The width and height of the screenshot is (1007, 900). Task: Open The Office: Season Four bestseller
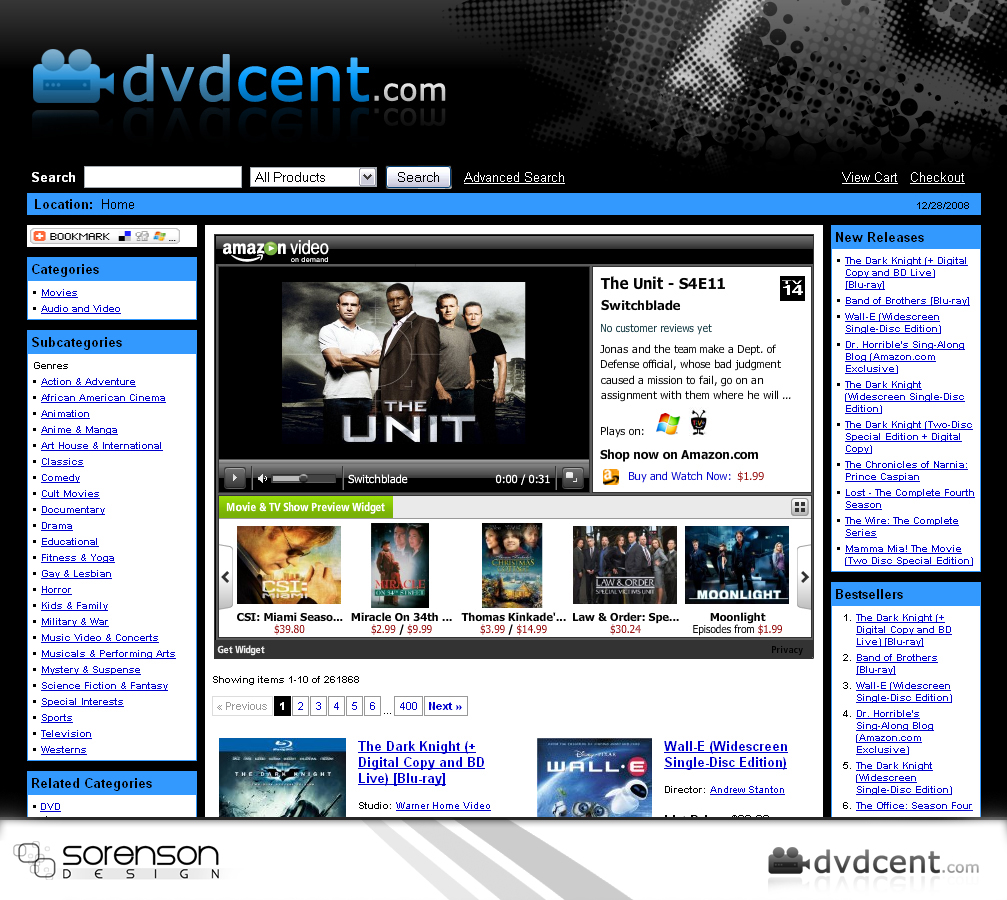pyautogui.click(x=914, y=806)
